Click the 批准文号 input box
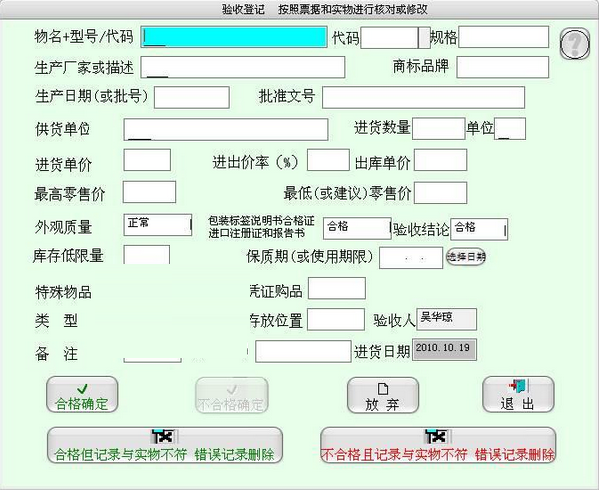 coord(423,97)
